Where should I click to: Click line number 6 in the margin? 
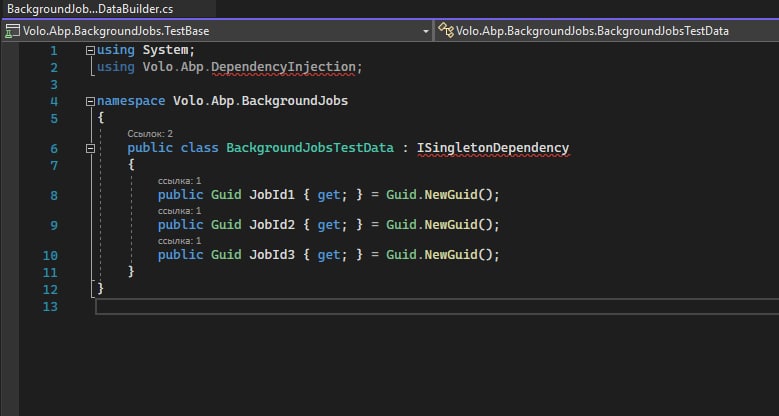pos(54,149)
